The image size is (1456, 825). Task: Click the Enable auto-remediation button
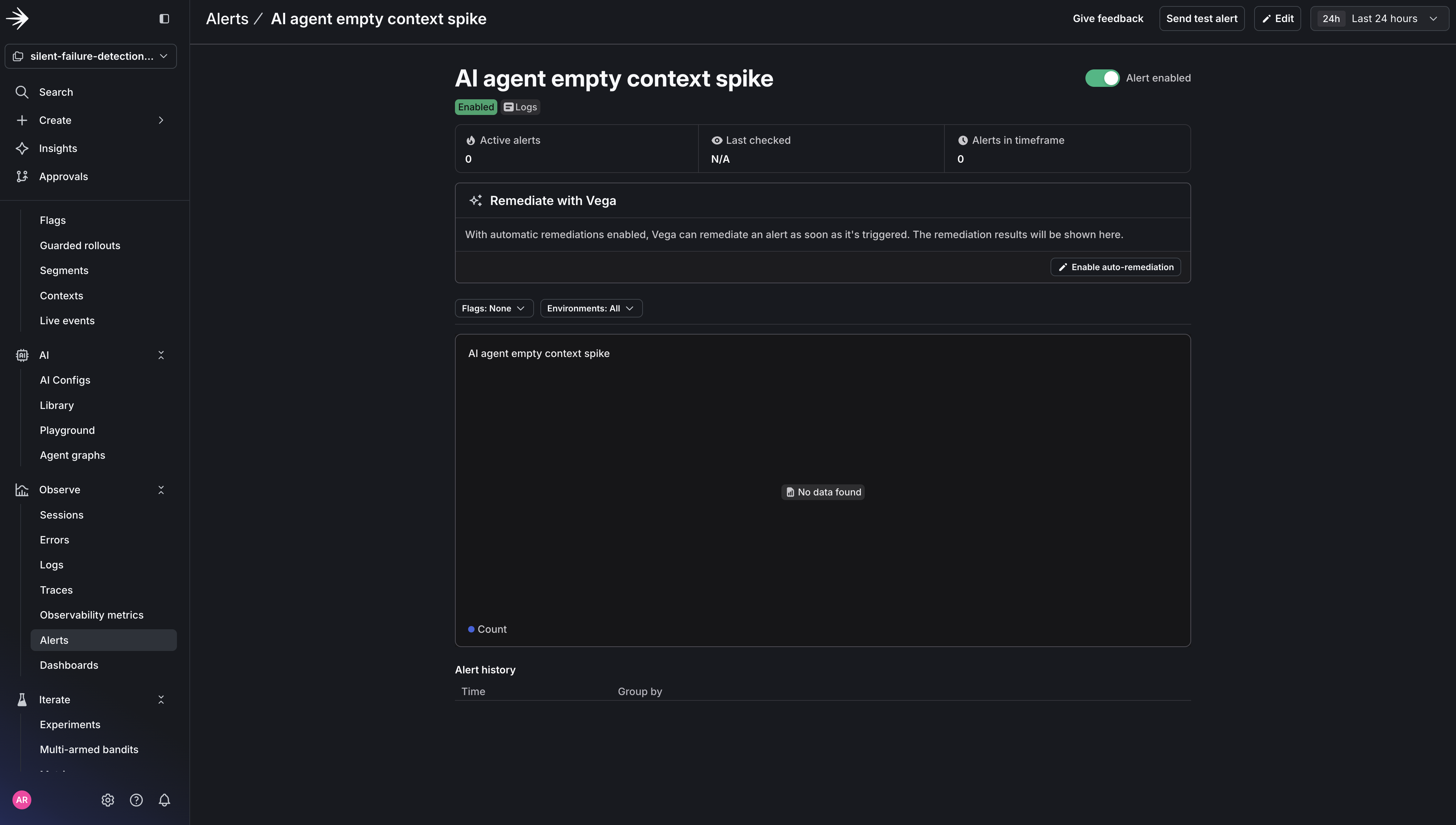coord(1115,266)
